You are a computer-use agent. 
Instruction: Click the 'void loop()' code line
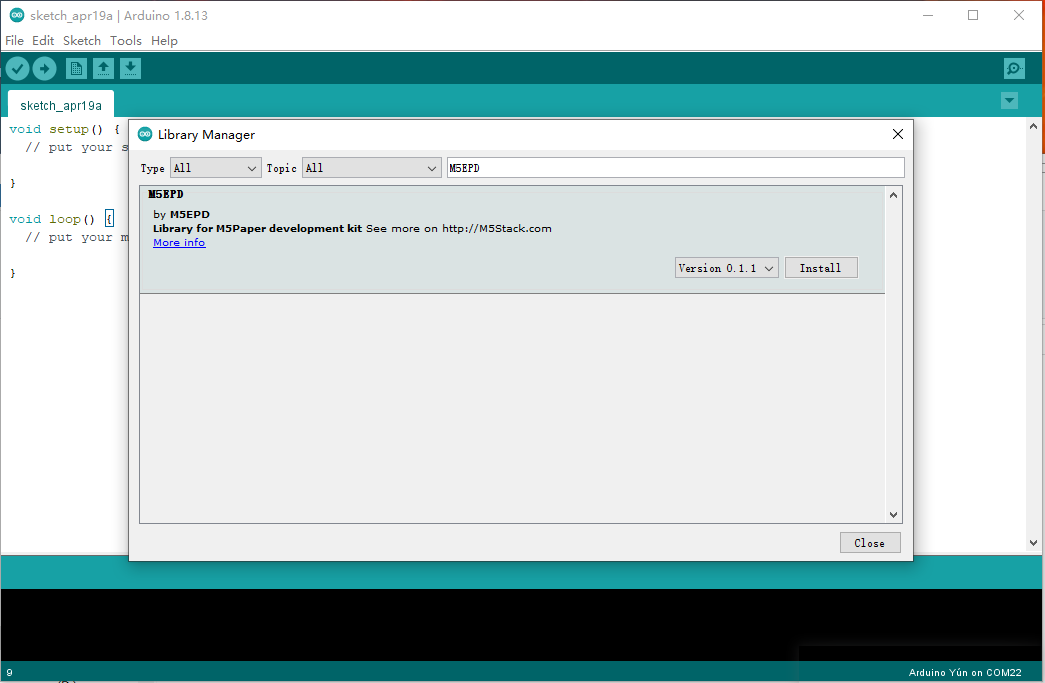[61, 219]
